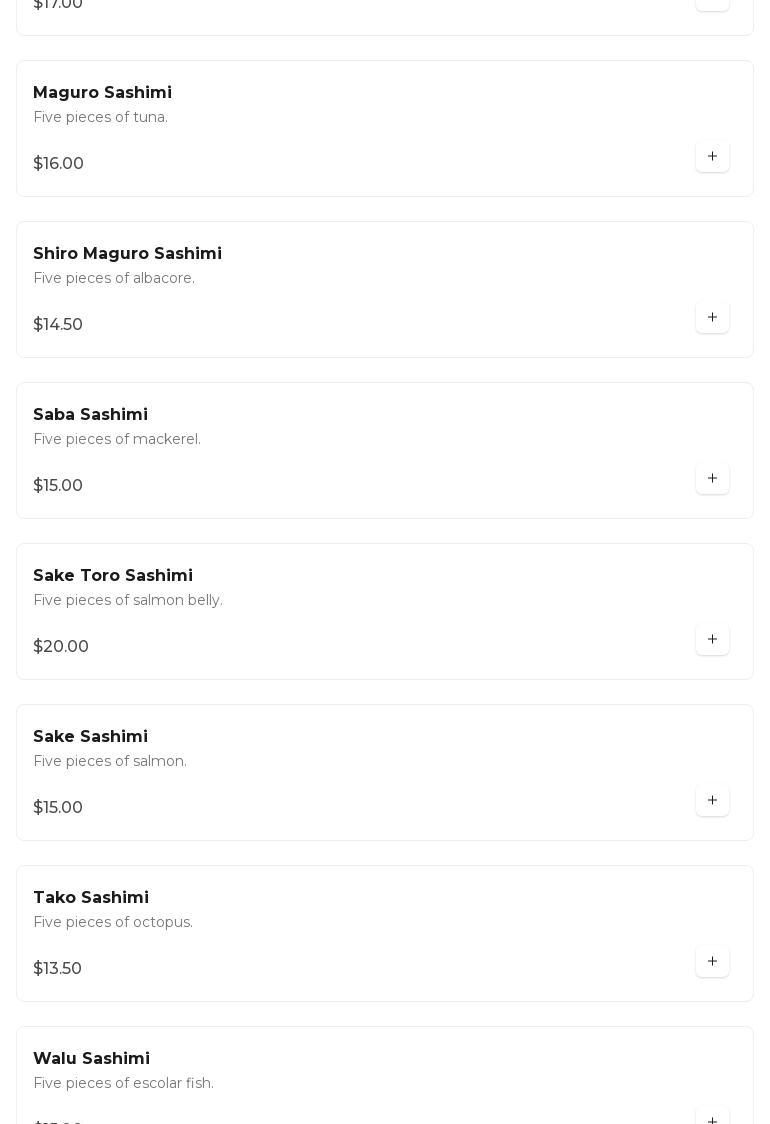This screenshot has width=770, height=1124.
Task: Add Sake Toro Sashimi with plus icon
Action: pos(712,640)
